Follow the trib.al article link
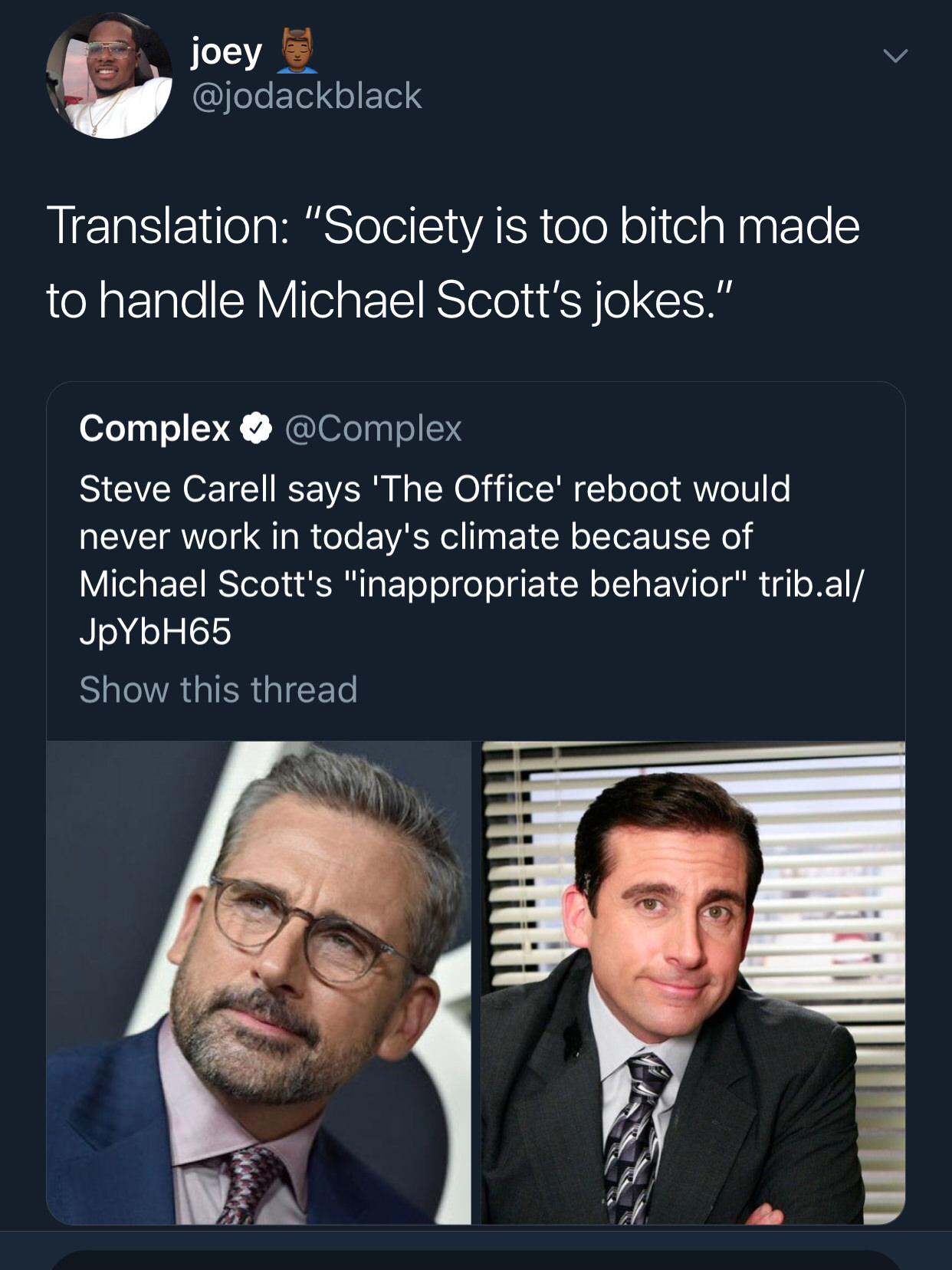 point(809,584)
